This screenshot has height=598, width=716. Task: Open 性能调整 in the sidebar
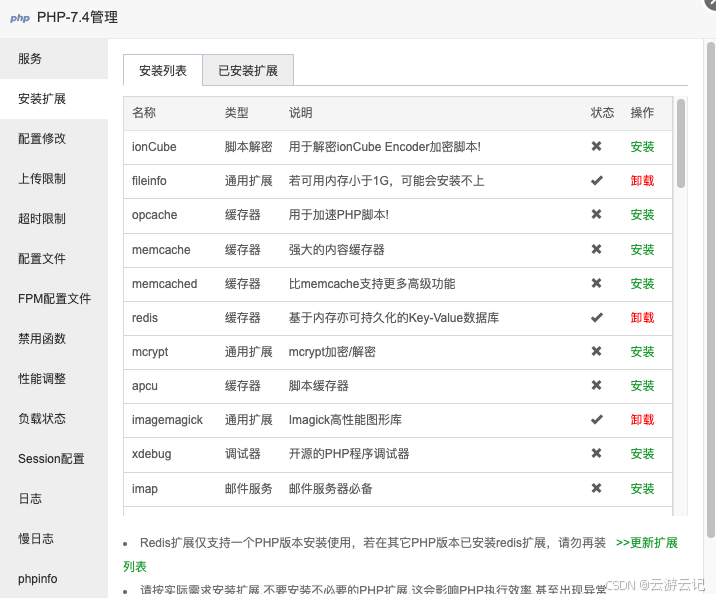click(54, 378)
